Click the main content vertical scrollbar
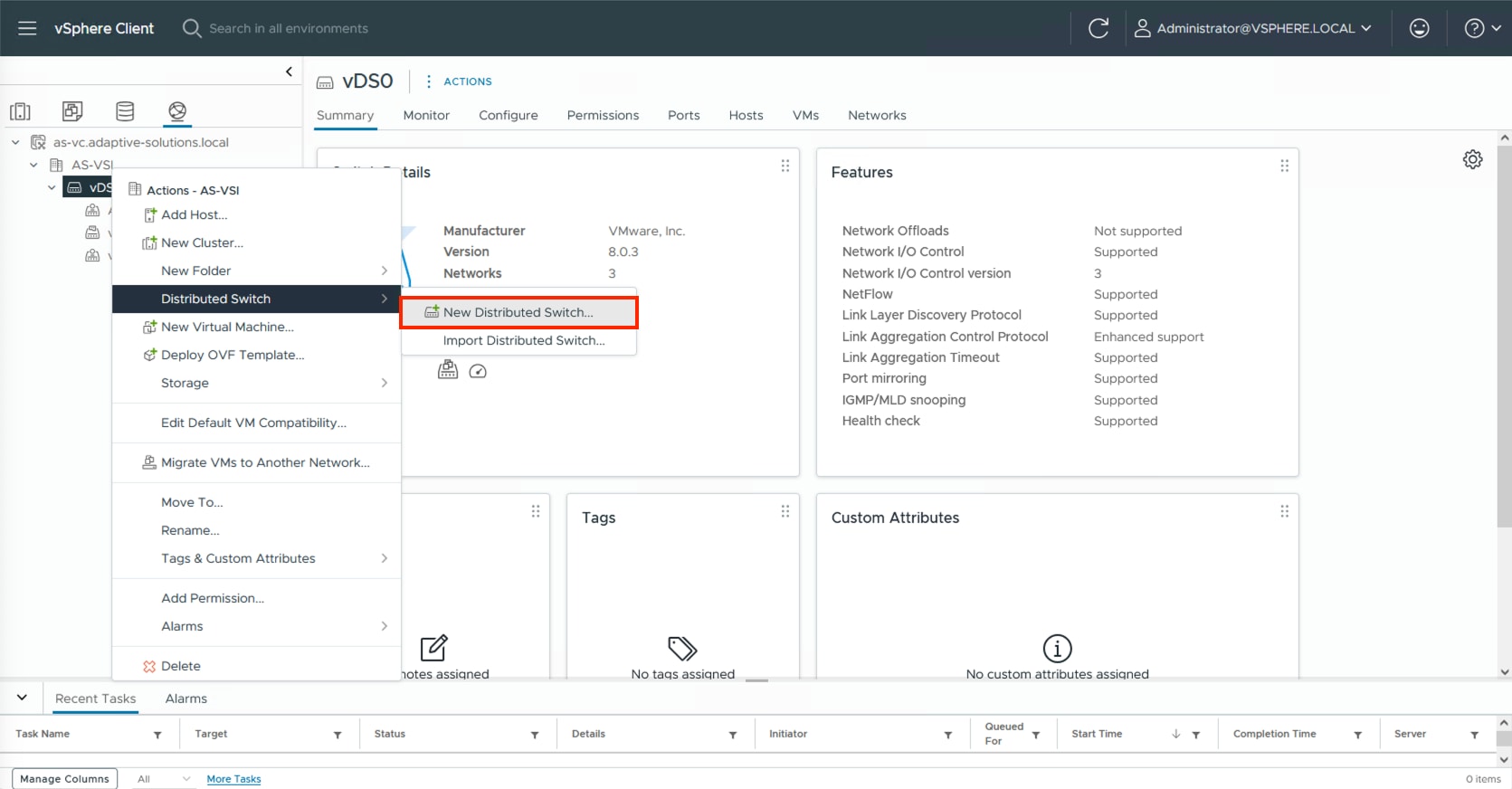 click(x=1504, y=335)
